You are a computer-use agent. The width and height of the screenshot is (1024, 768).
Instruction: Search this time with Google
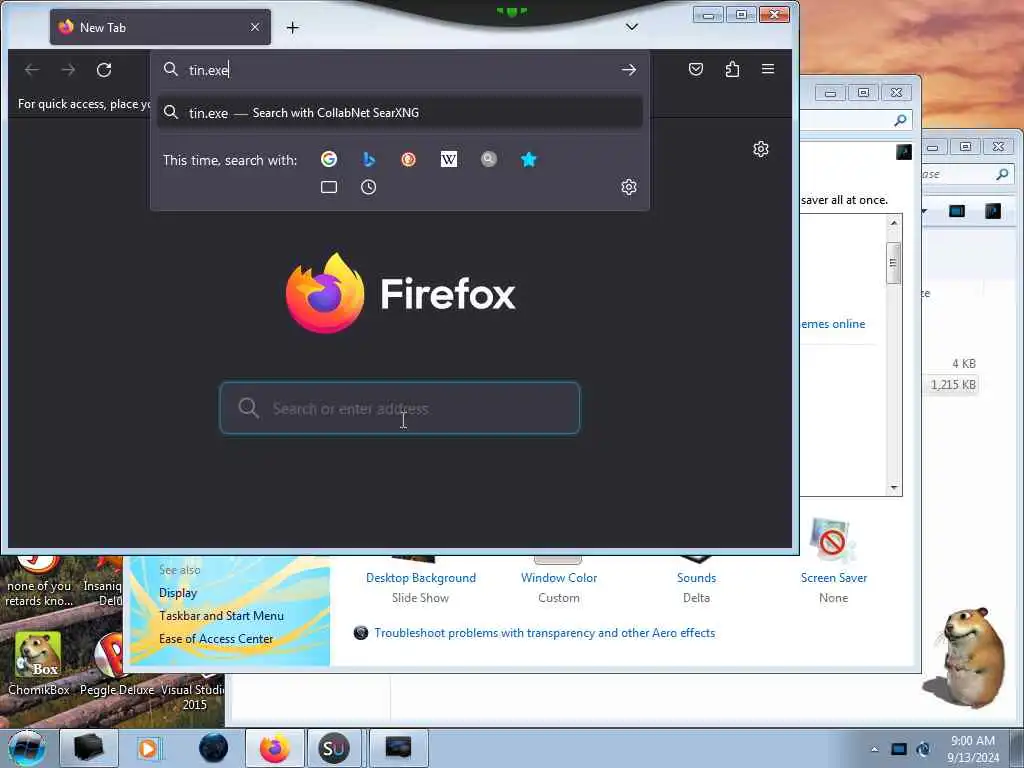pos(329,159)
